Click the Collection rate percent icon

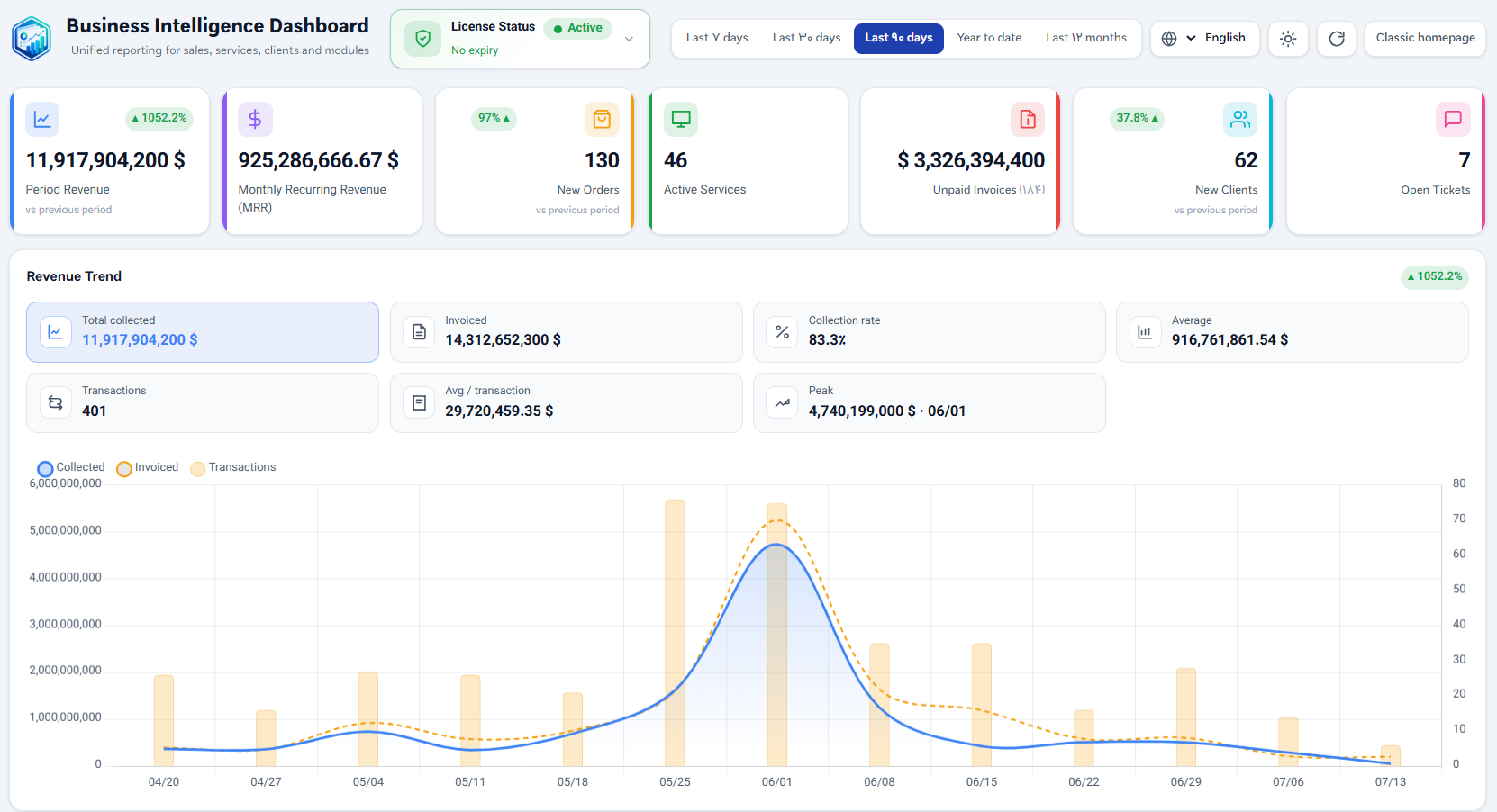(x=782, y=332)
